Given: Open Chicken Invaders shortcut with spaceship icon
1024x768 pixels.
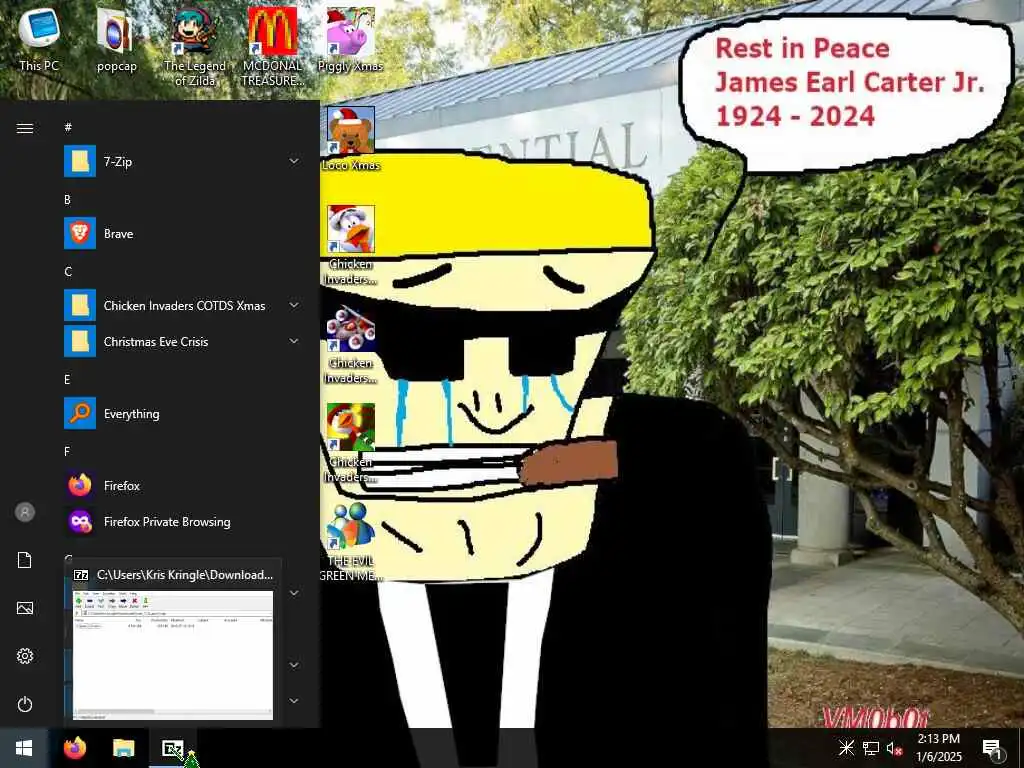Looking at the screenshot, I should pos(351,344).
